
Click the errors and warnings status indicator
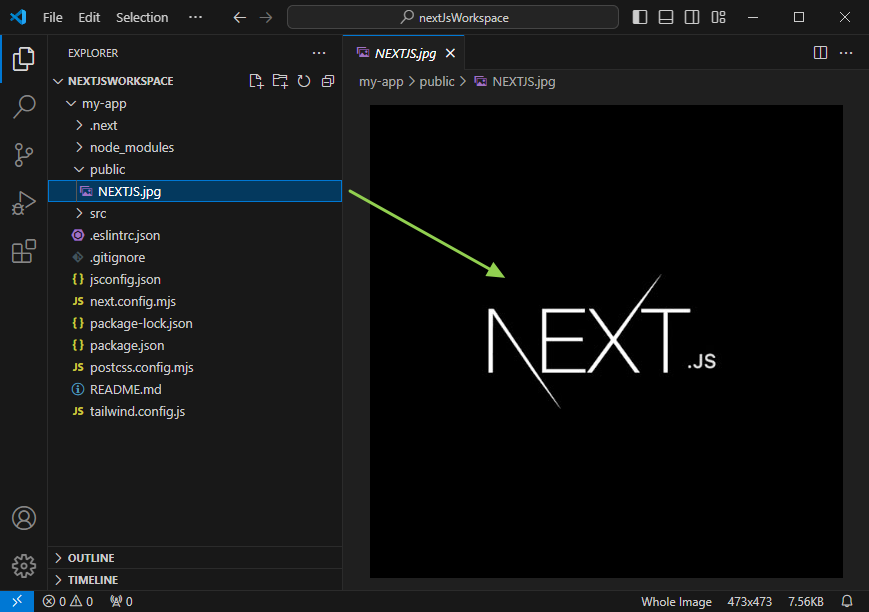coord(68,601)
